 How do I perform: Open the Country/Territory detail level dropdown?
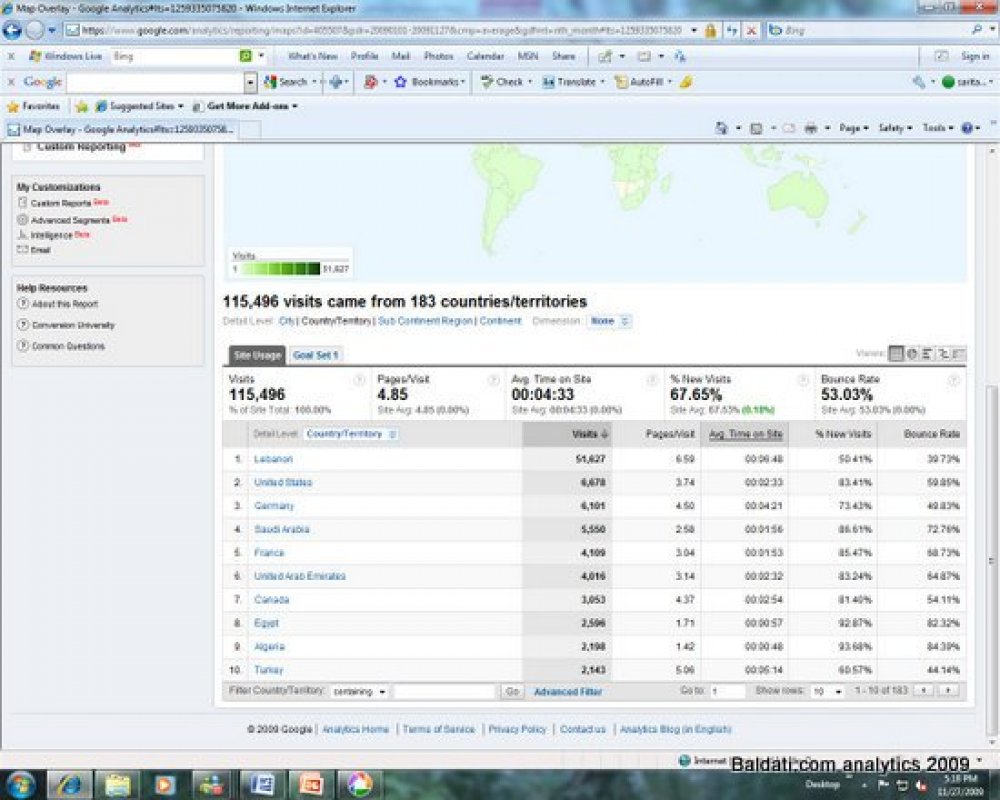point(351,434)
